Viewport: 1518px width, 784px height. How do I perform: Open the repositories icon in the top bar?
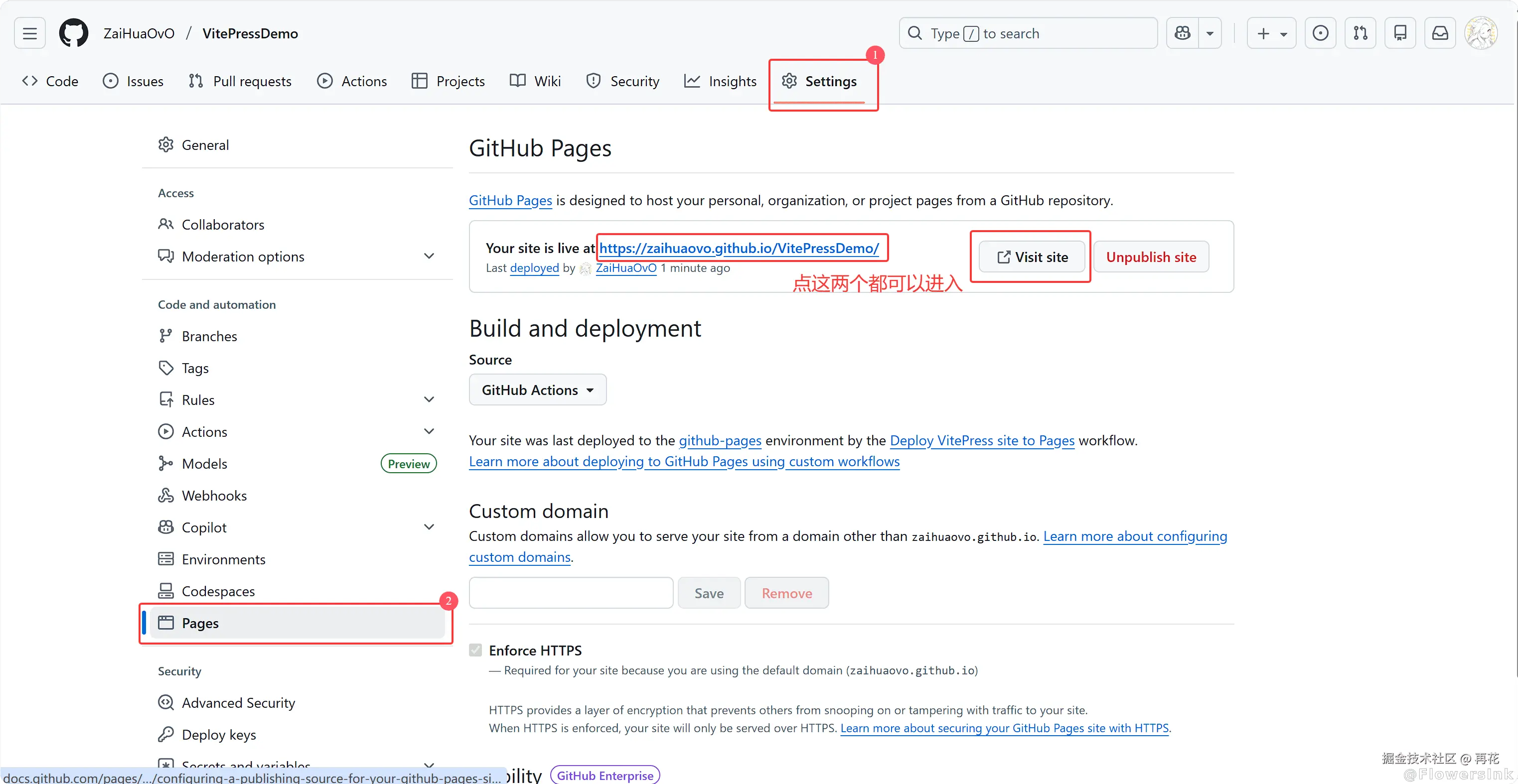(x=1400, y=33)
